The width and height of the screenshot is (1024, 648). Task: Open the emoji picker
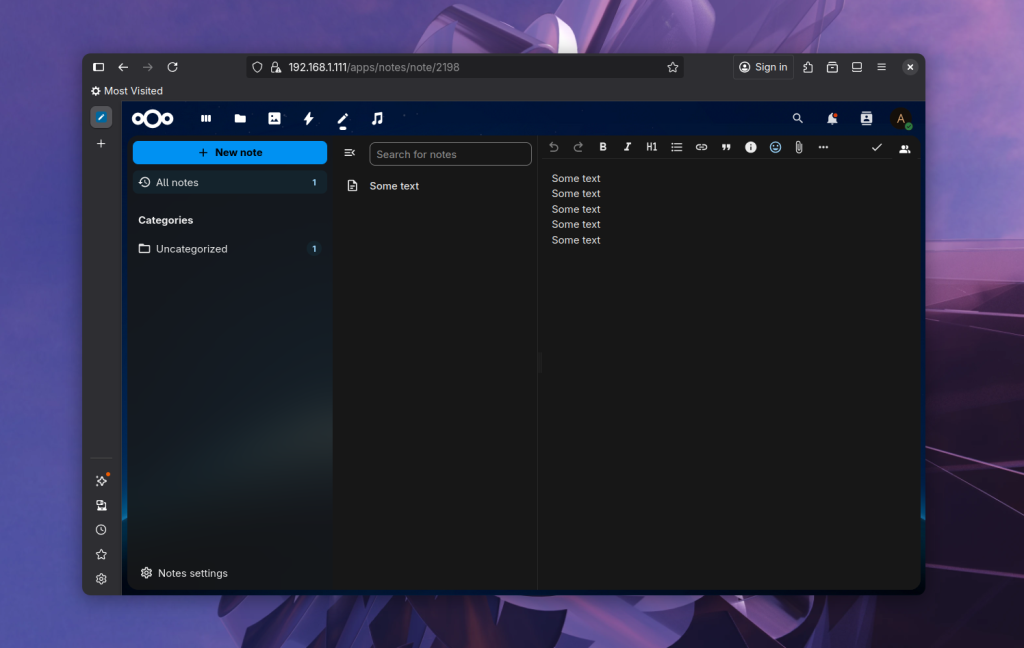(775, 147)
